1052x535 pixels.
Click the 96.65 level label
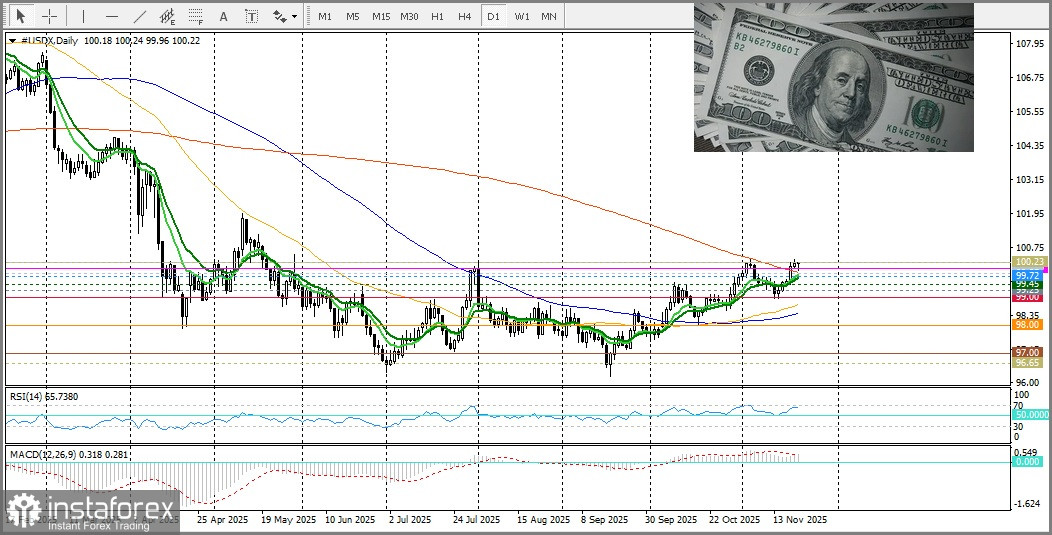pos(1028,362)
